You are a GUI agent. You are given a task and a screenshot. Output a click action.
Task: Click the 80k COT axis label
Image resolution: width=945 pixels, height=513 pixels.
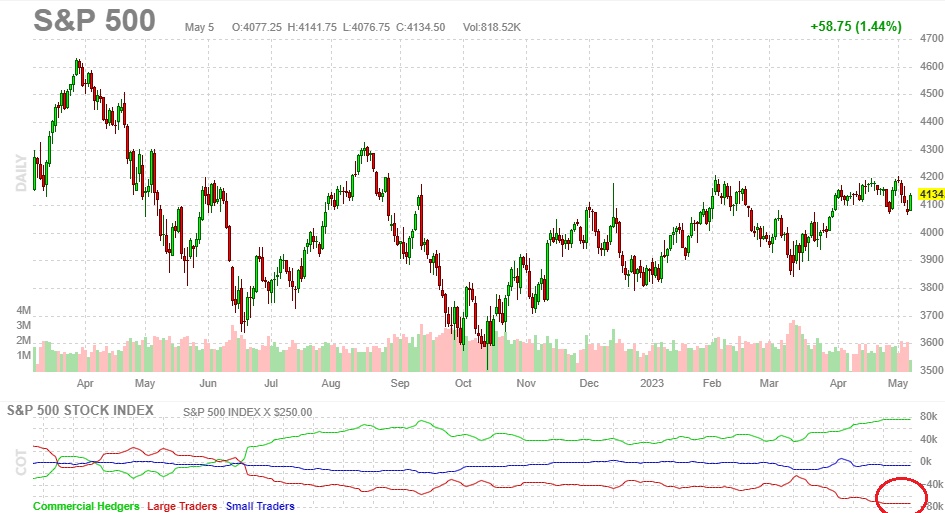pyautogui.click(x=929, y=417)
